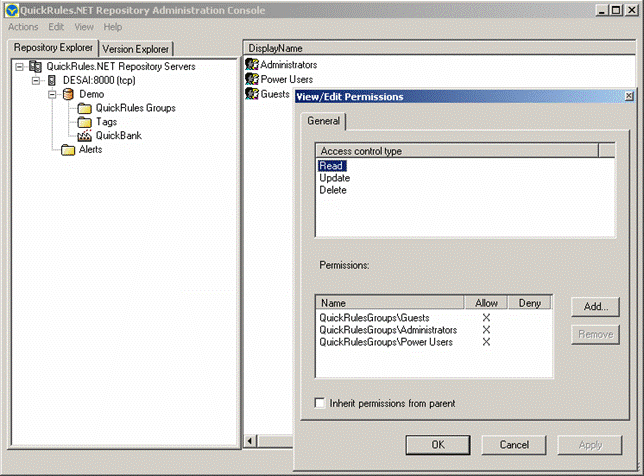Close the View/Edit Permissions dialog

click(x=629, y=96)
